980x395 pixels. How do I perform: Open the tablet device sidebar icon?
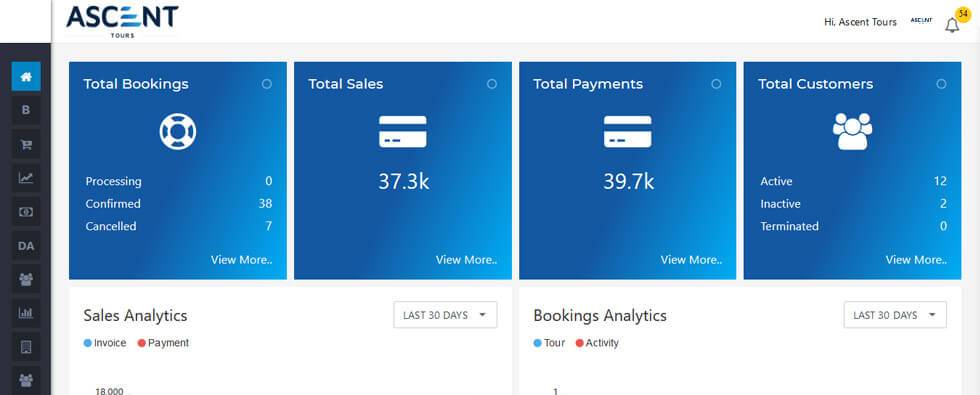26,347
